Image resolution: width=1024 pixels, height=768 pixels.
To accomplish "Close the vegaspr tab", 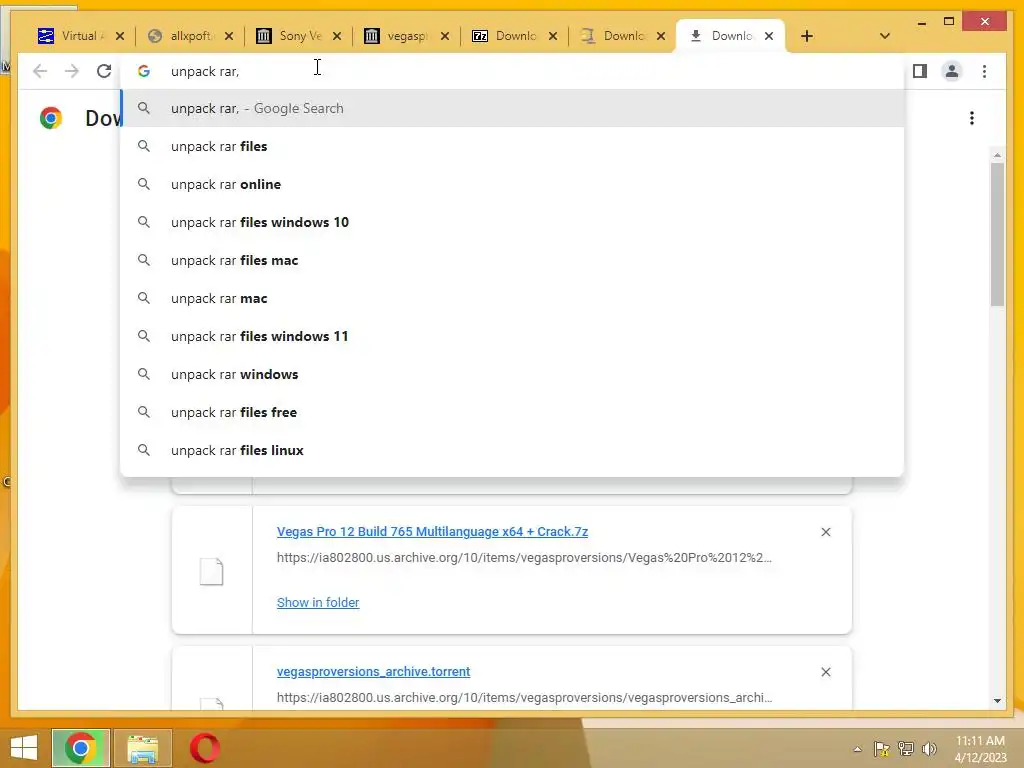I will [445, 36].
